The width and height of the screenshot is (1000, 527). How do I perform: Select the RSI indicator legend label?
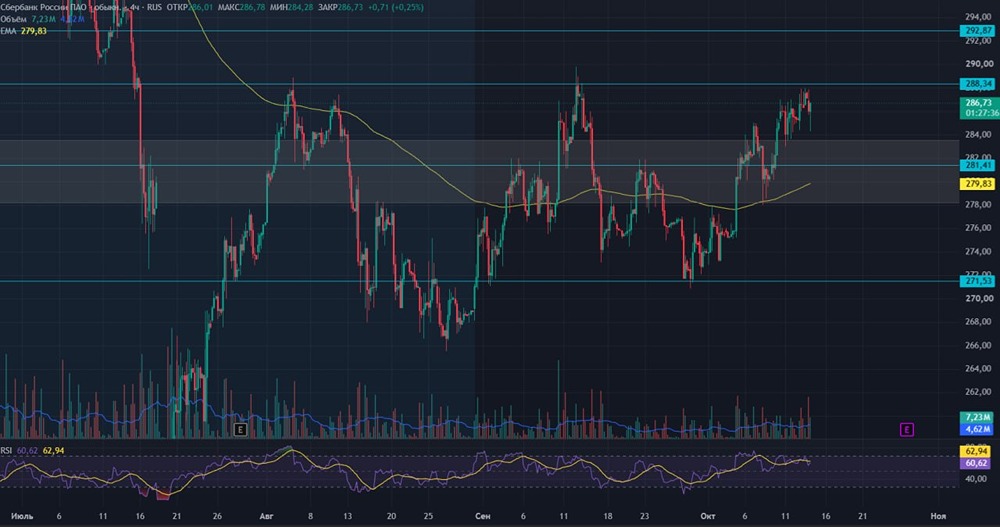click(x=6, y=450)
